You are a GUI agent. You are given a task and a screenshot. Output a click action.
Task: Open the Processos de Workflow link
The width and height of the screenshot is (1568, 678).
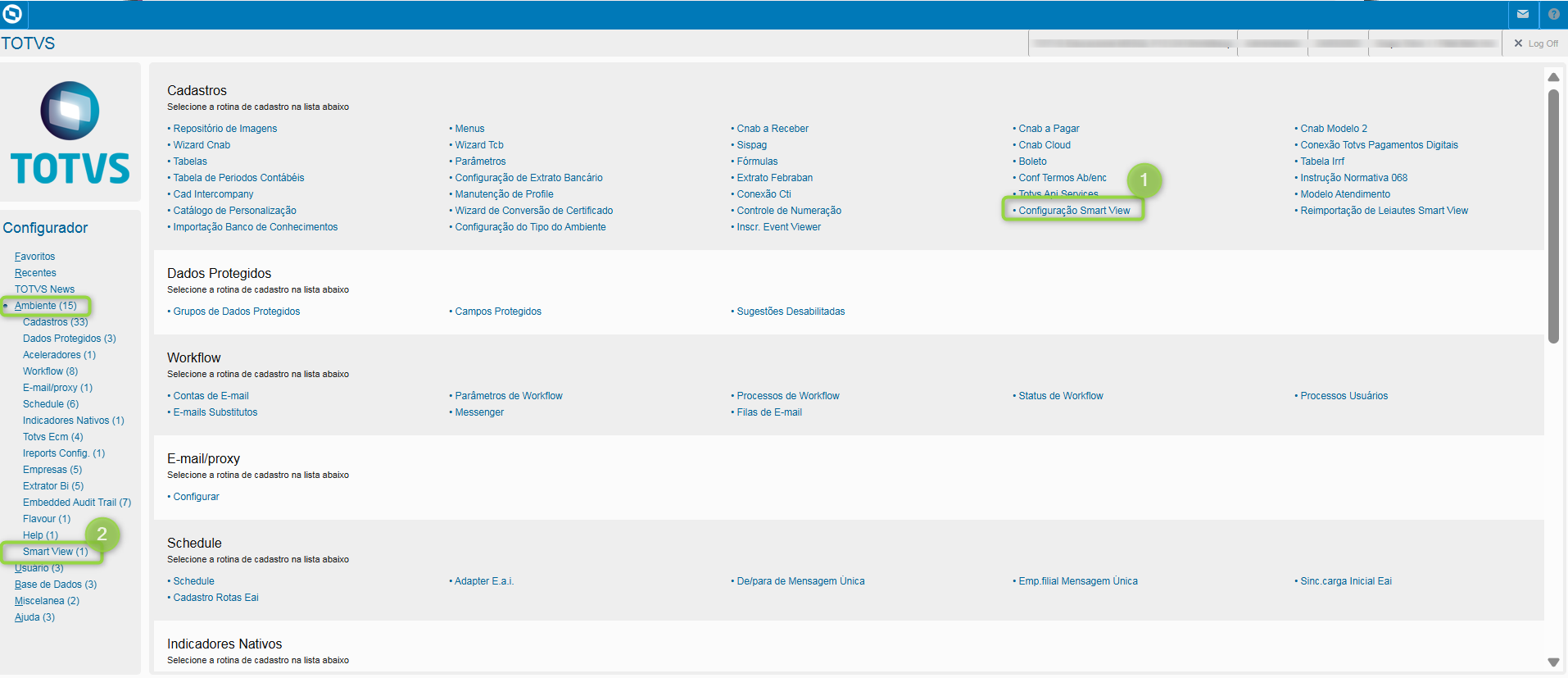point(788,396)
